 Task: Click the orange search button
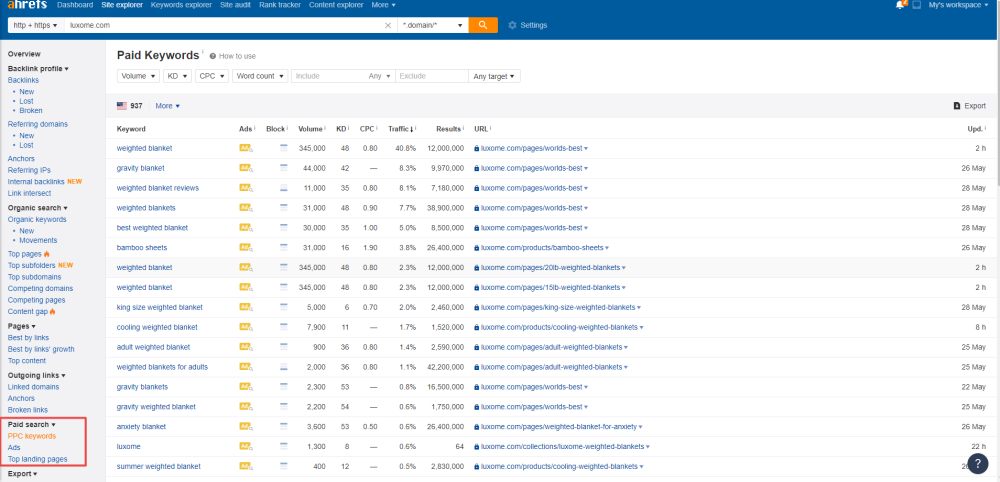coord(483,25)
